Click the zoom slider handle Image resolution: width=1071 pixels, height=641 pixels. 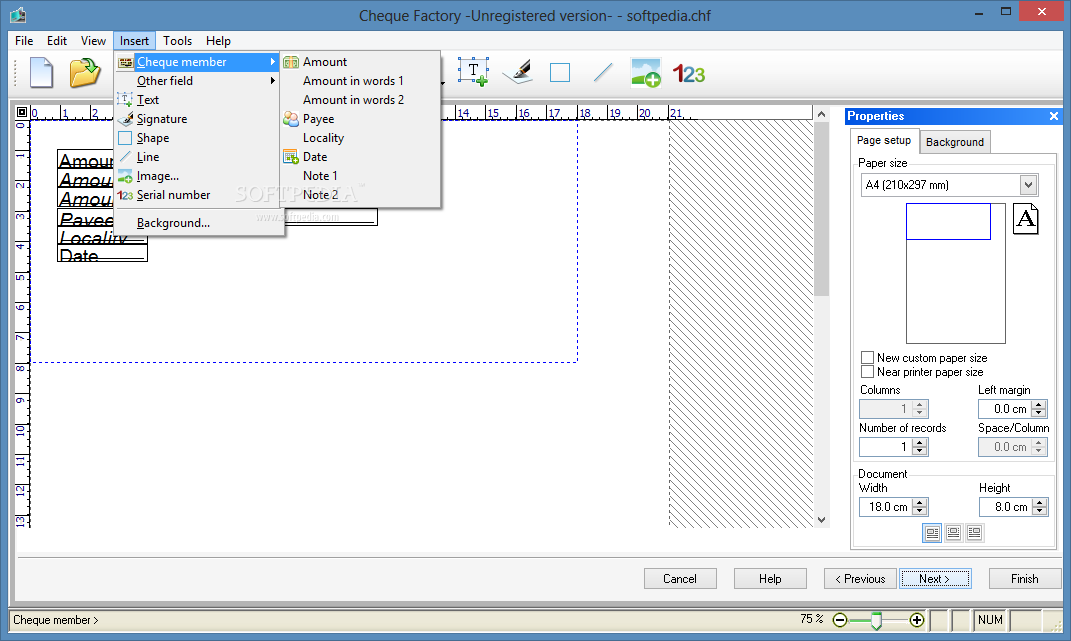tap(876, 620)
